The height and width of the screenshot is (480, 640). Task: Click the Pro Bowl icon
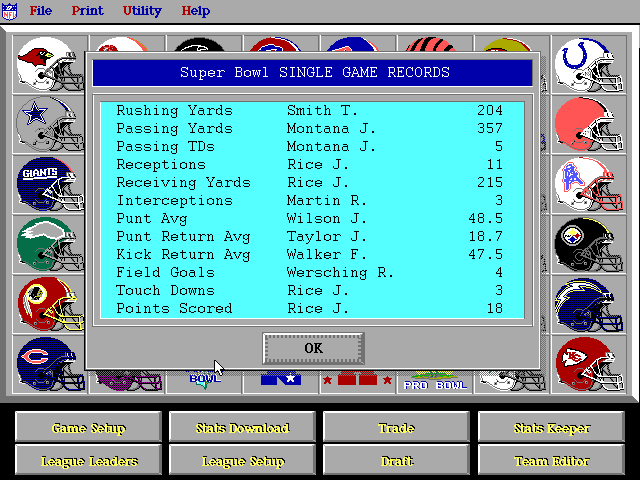[435, 381]
